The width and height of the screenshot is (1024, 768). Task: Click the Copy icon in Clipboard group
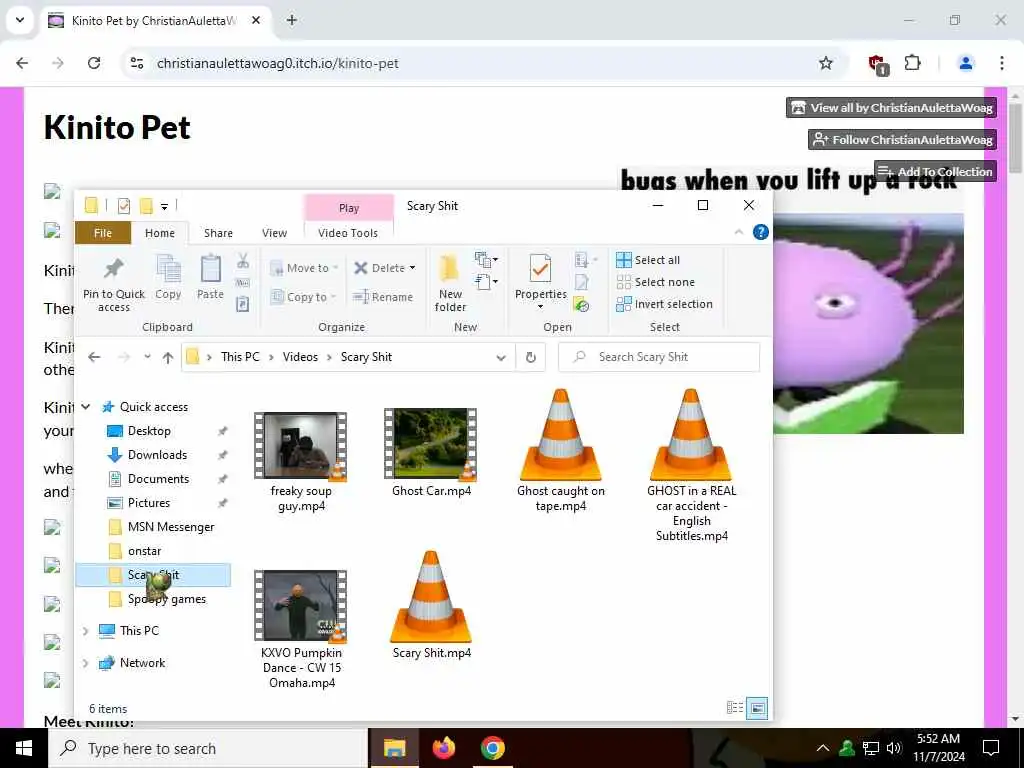pyautogui.click(x=168, y=268)
